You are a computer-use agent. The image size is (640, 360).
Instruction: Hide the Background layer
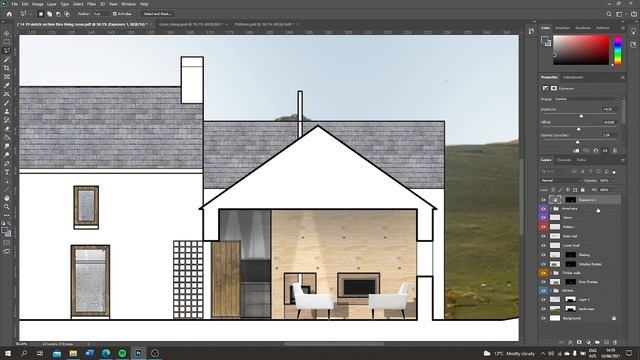point(543,318)
